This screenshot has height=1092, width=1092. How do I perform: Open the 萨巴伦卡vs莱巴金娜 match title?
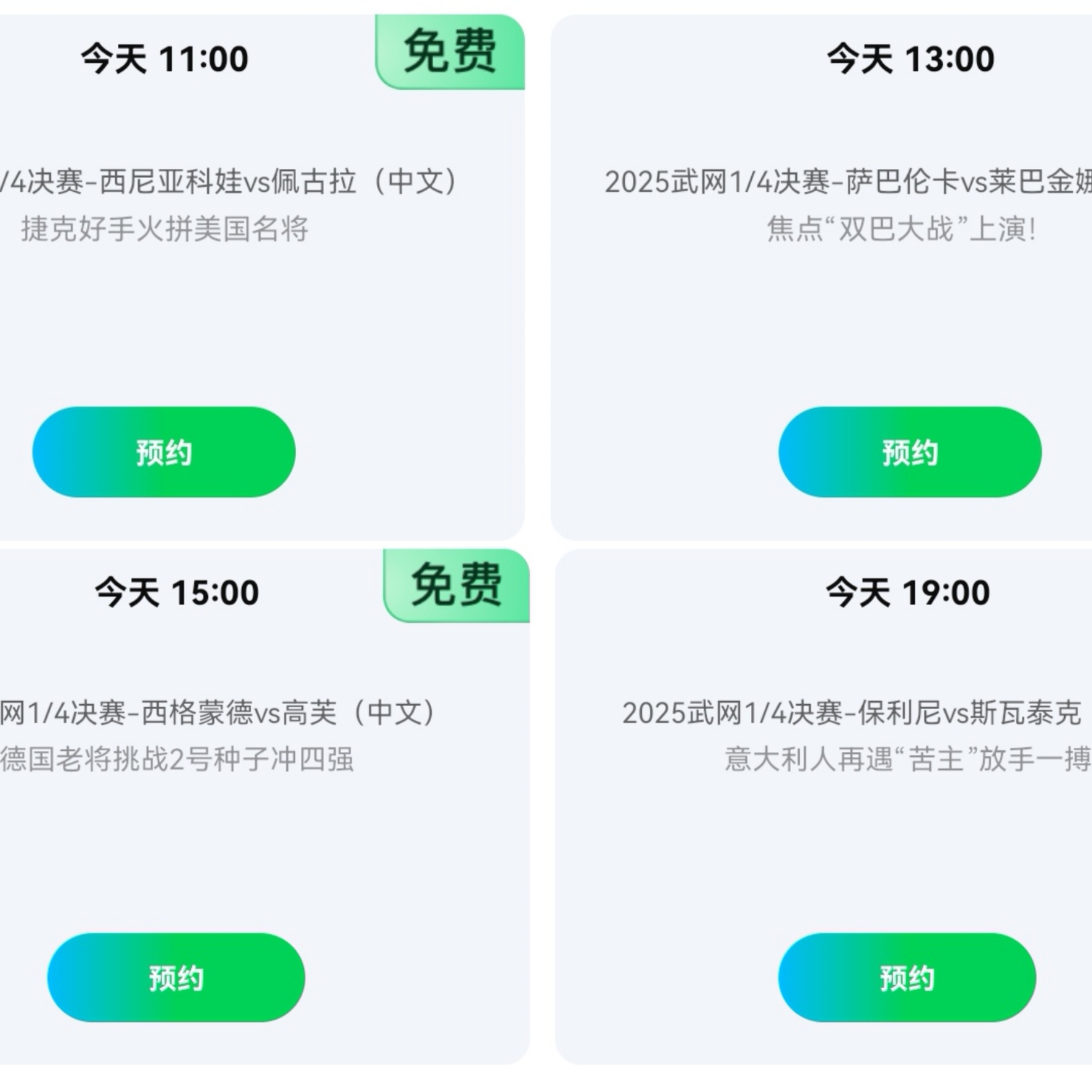click(x=848, y=182)
